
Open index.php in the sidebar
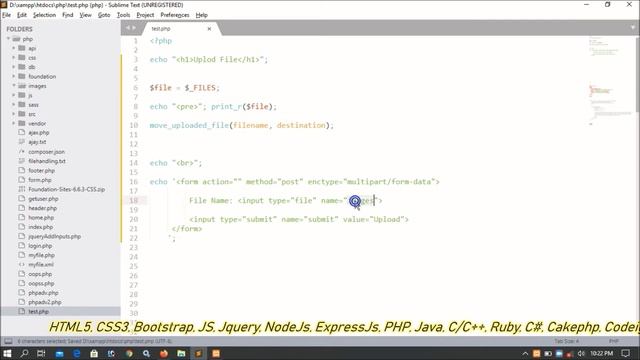coord(40,227)
